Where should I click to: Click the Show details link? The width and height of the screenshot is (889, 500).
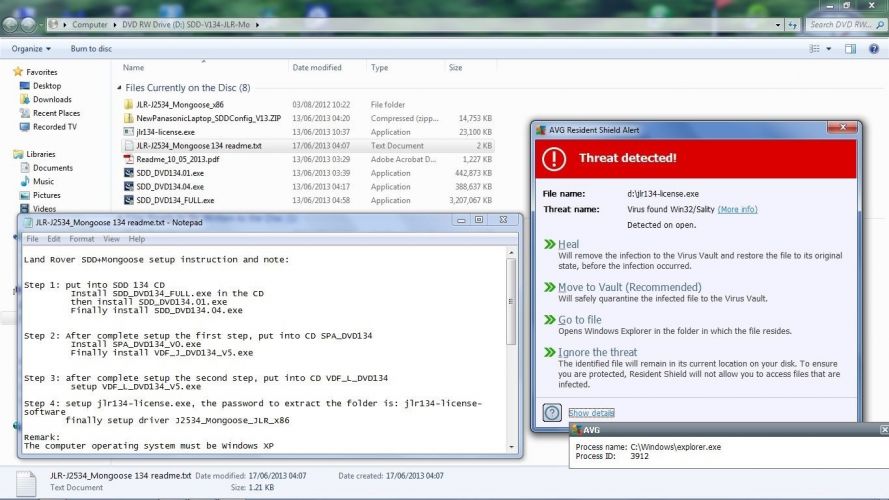591,413
